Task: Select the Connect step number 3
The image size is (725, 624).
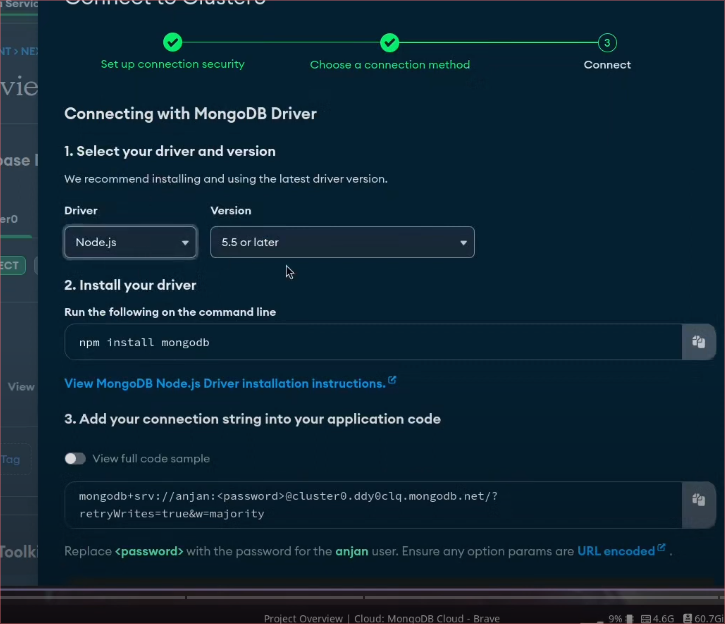Action: (607, 43)
